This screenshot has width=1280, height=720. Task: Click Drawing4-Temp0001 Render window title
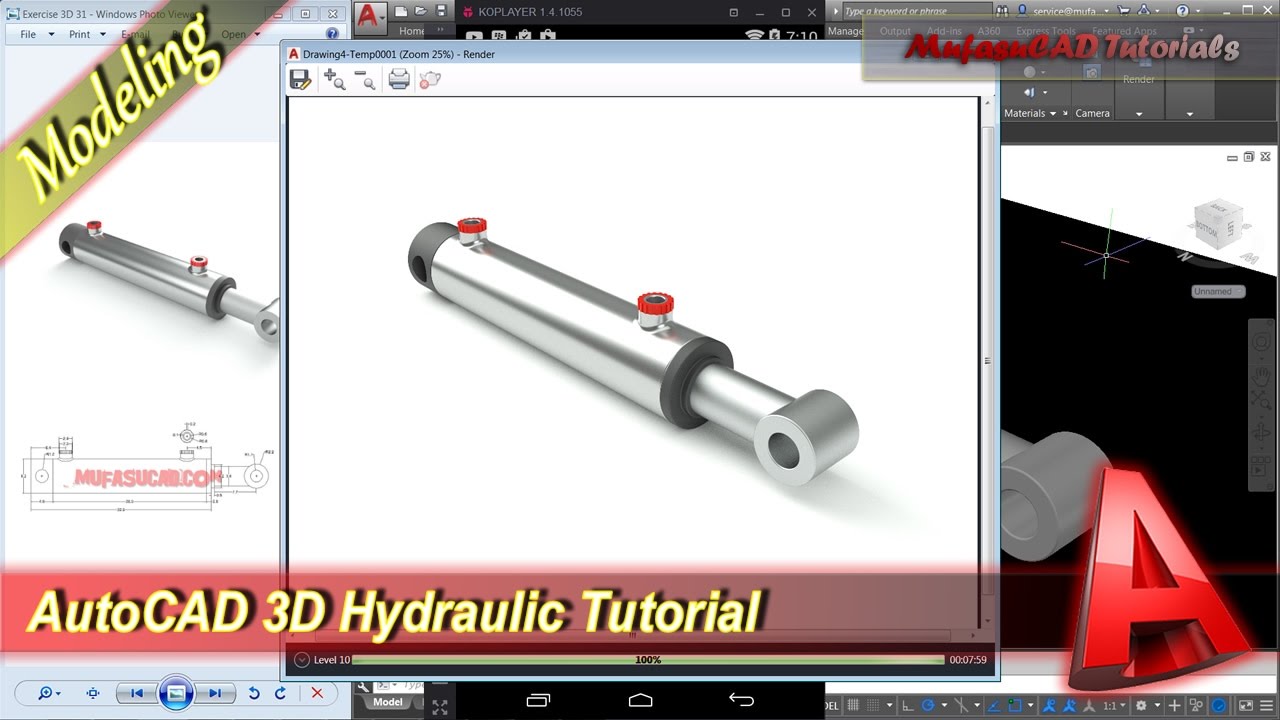click(x=398, y=54)
